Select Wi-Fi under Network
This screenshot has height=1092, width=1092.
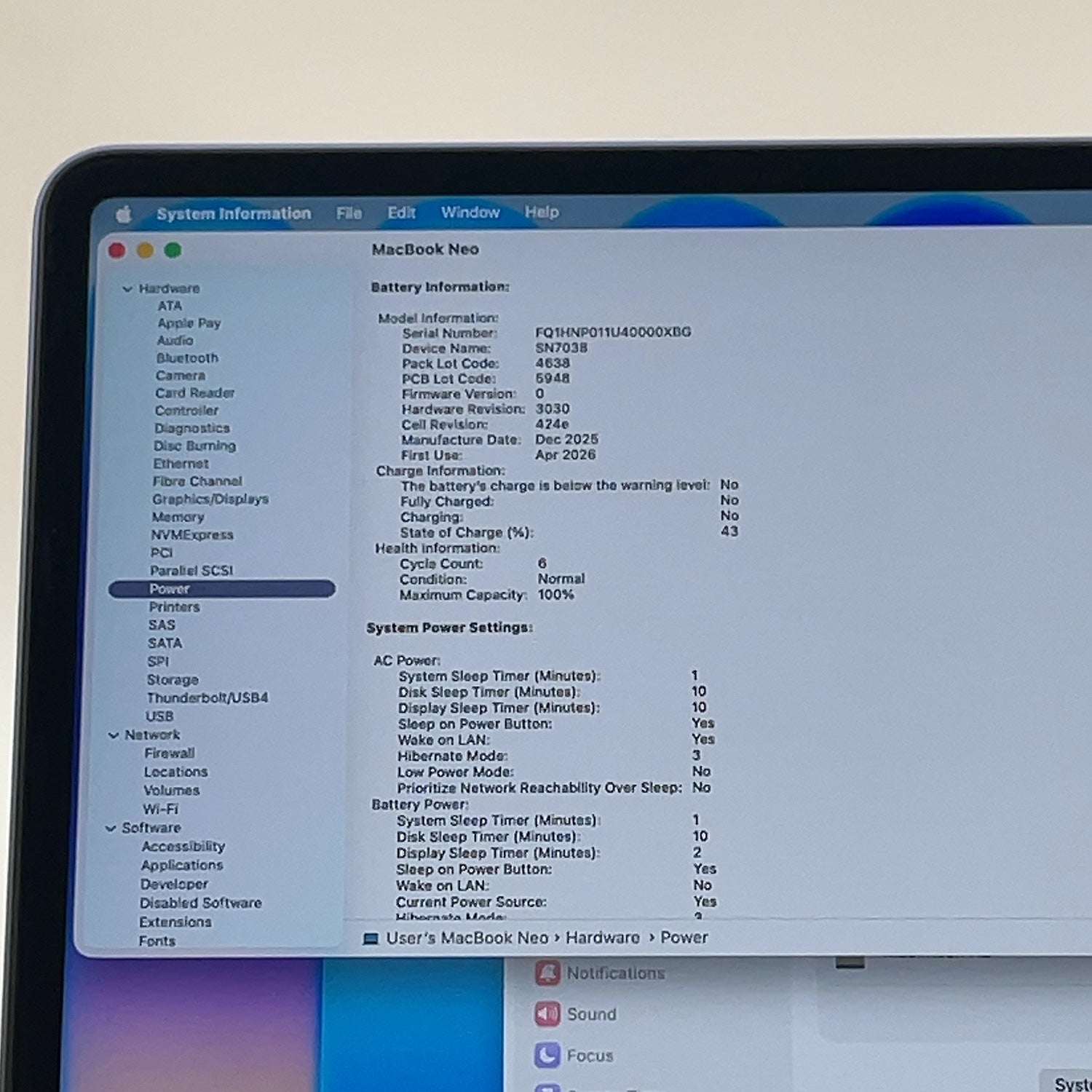(160, 810)
